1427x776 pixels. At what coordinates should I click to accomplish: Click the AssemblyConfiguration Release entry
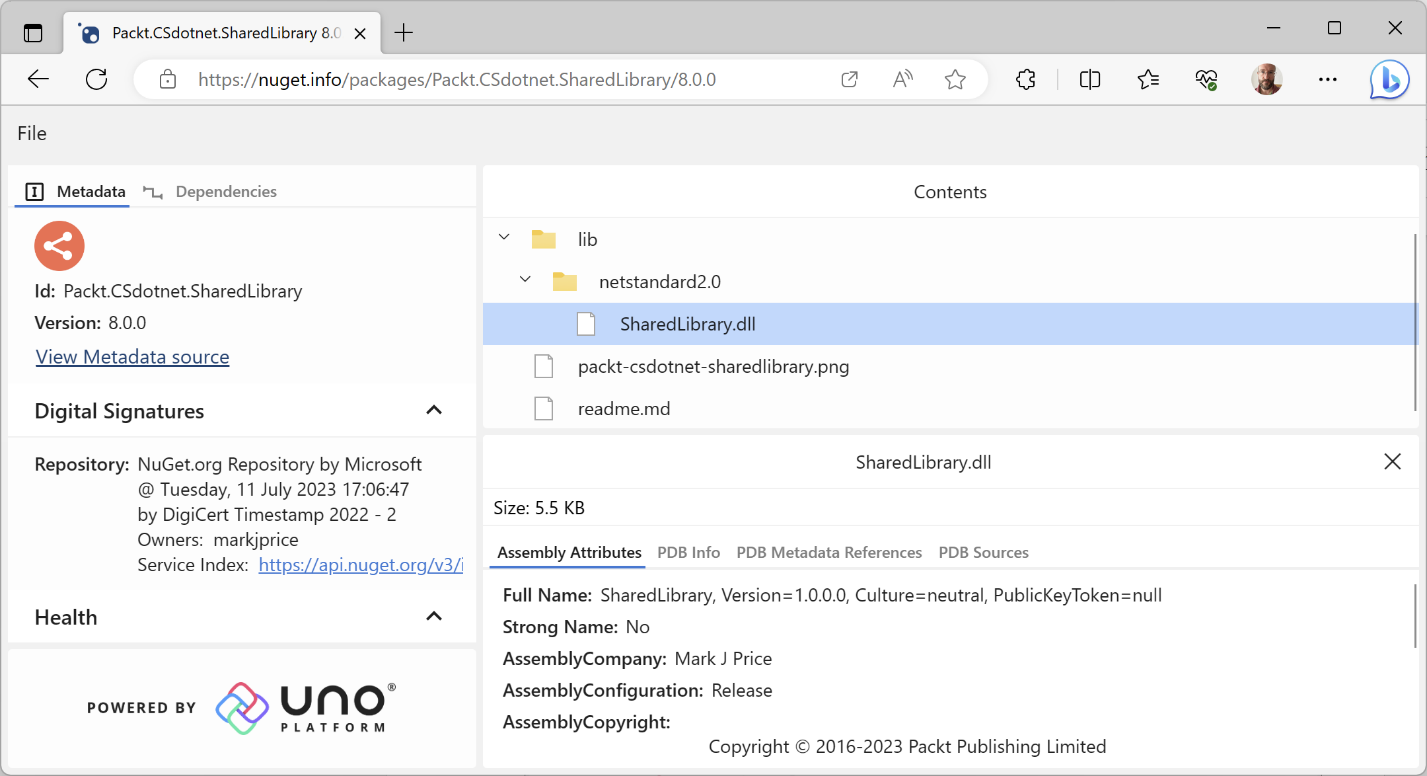(637, 691)
